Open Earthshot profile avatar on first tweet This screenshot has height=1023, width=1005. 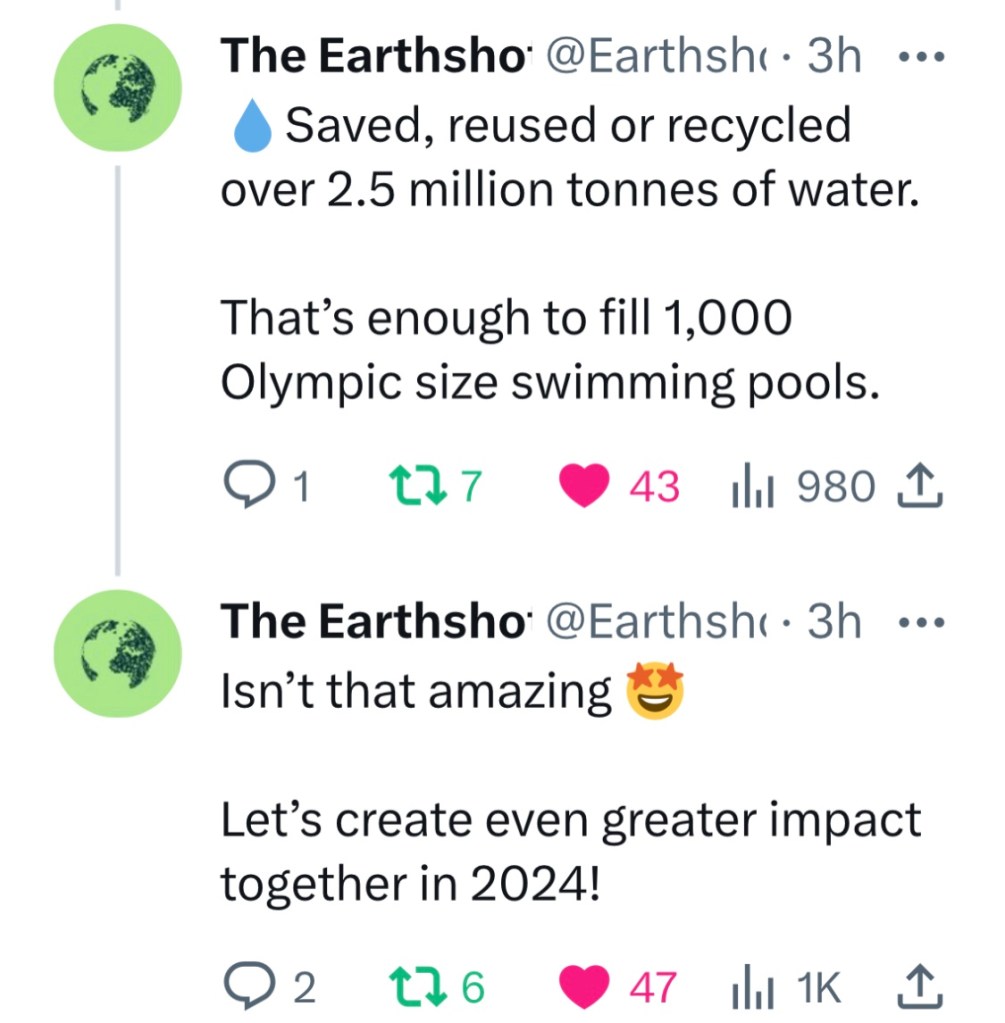(118, 87)
